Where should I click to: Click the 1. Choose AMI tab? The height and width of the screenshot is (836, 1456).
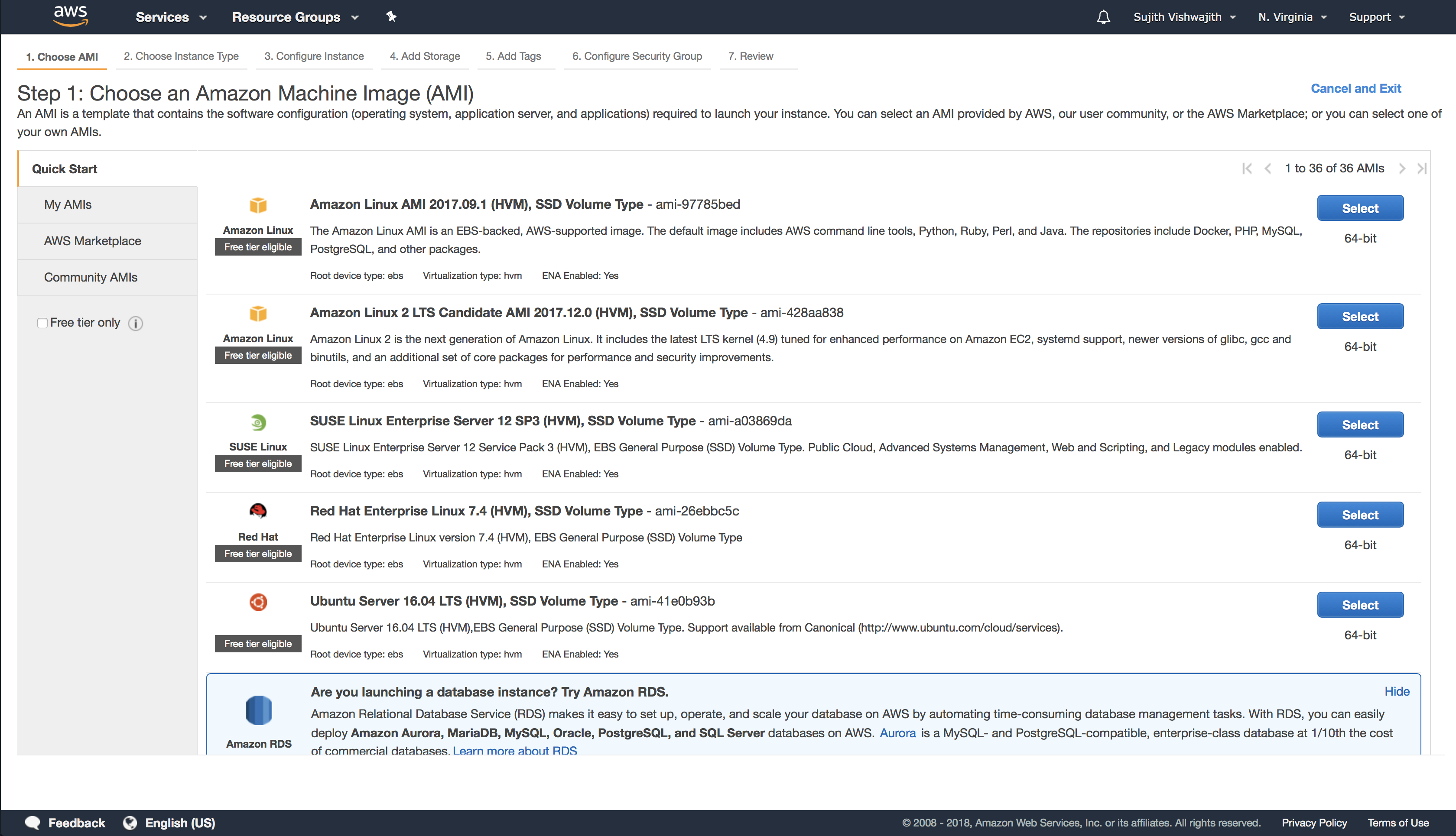(x=62, y=57)
